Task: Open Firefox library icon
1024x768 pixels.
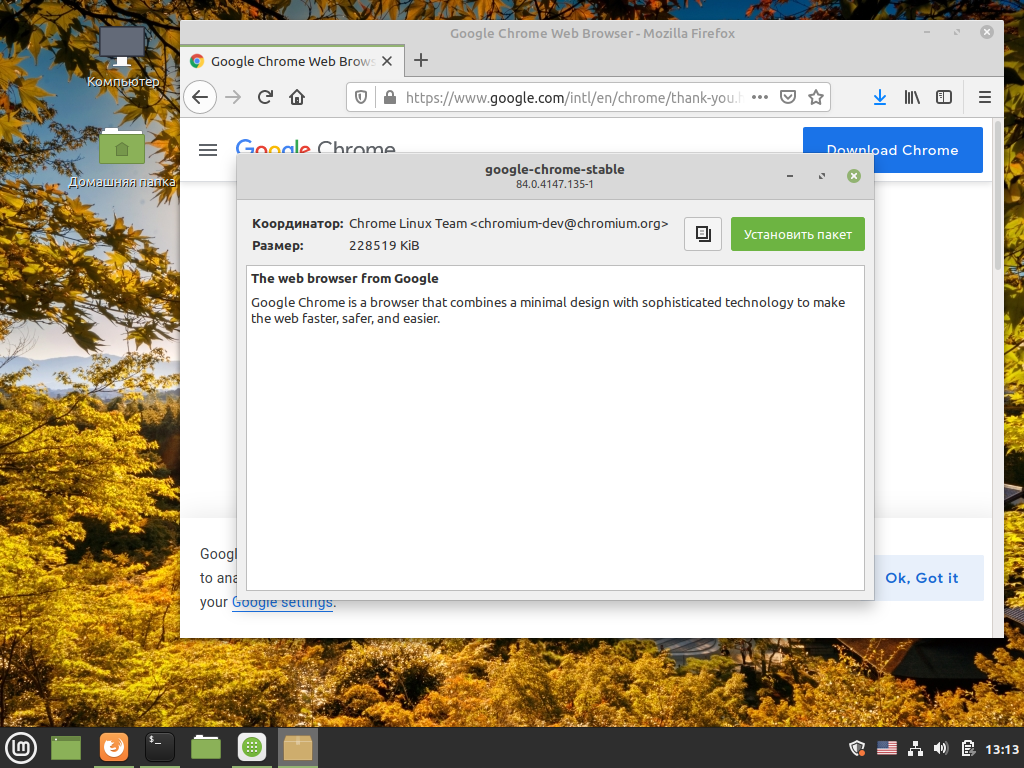Action: [x=912, y=97]
